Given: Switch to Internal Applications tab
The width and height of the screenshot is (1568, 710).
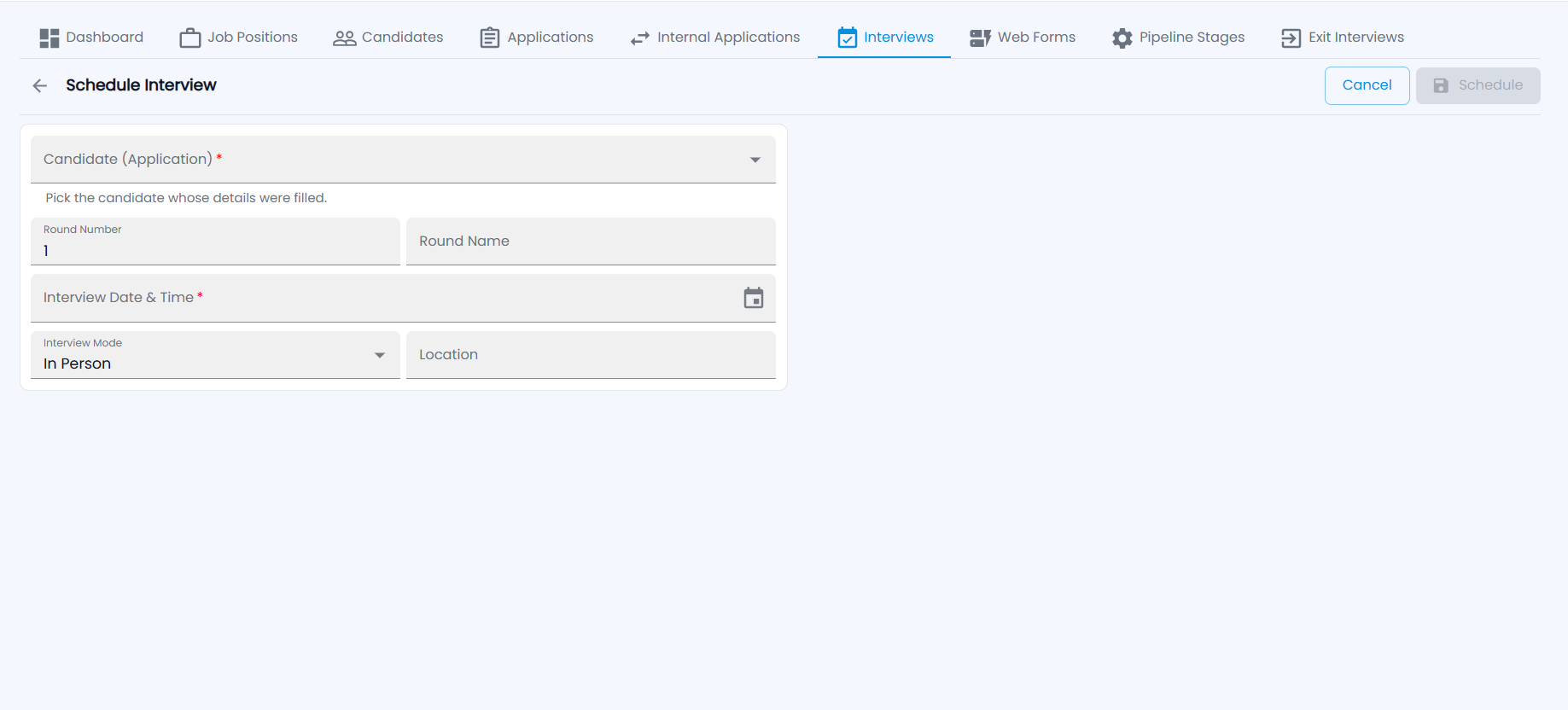Looking at the screenshot, I should (x=715, y=38).
